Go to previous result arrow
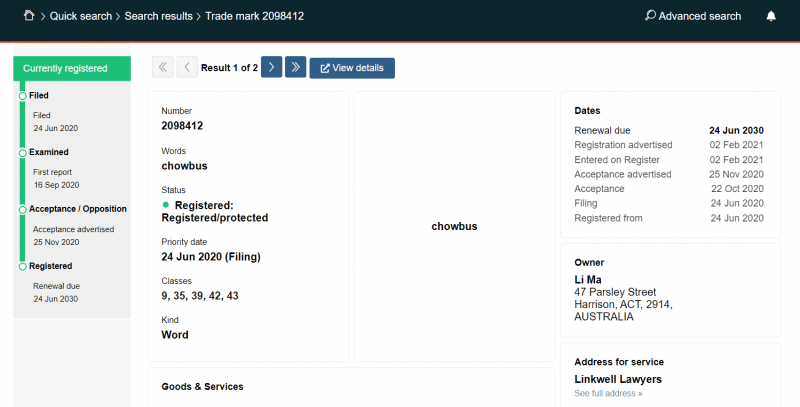Viewport: 800px width, 407px height. 187,67
